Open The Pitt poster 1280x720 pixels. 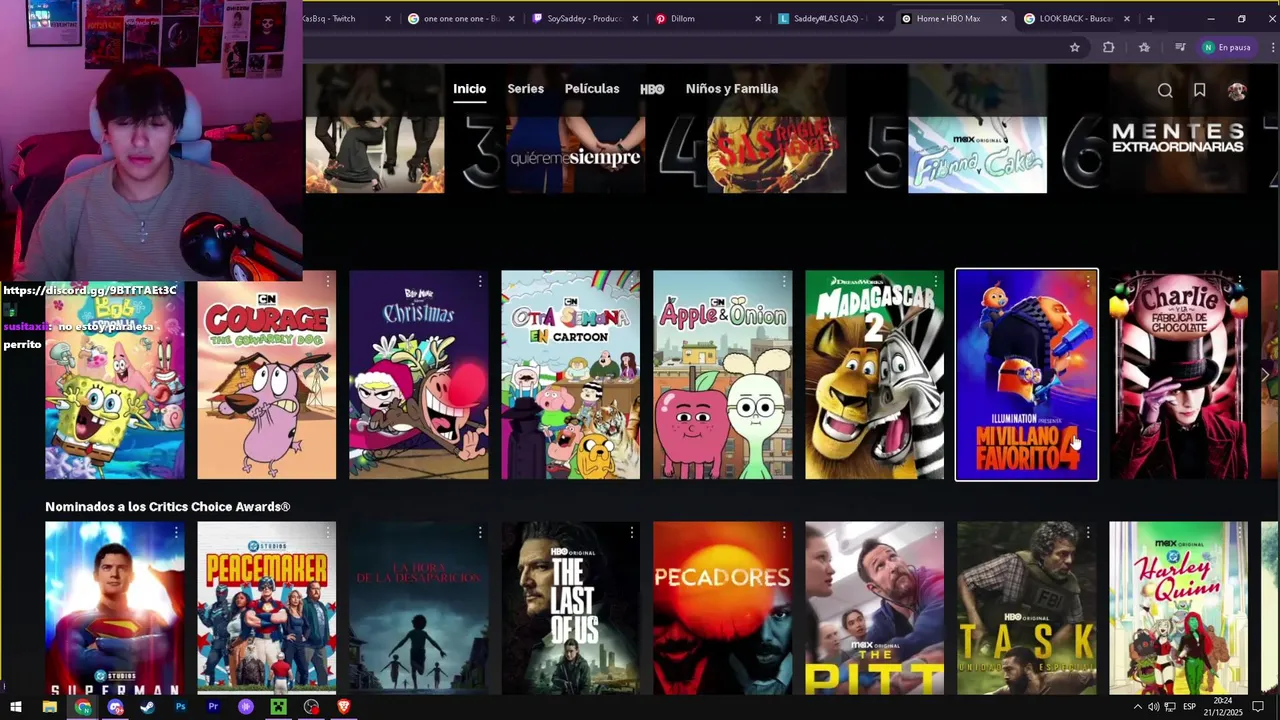875,608
